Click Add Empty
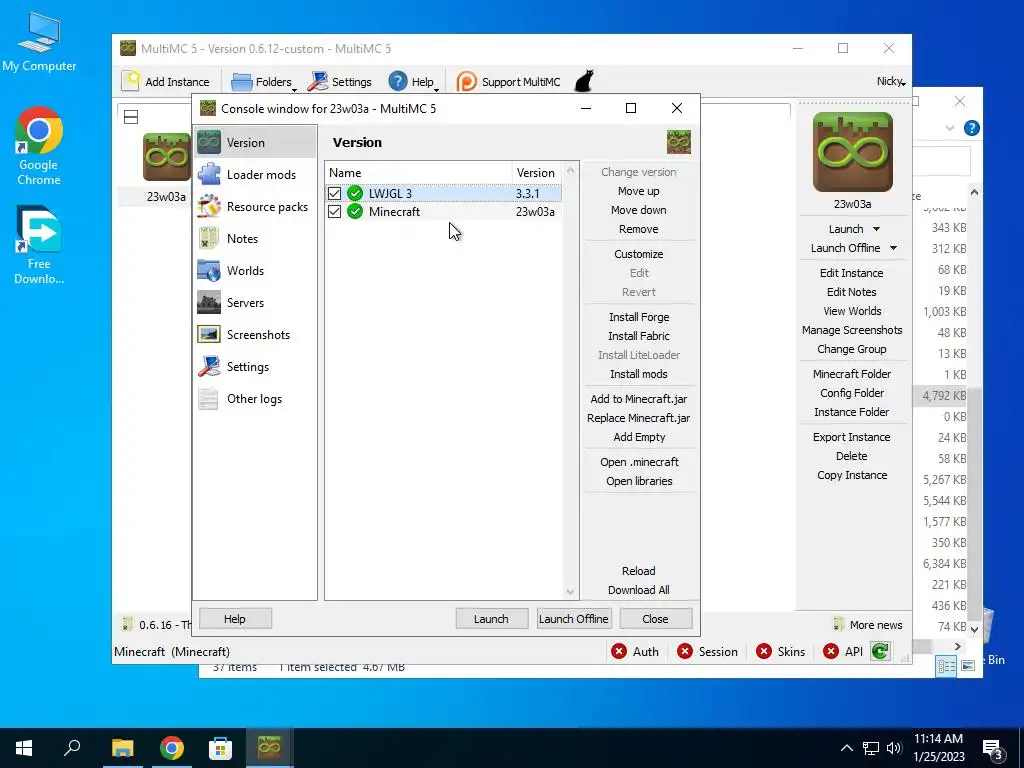The image size is (1024, 768). (639, 436)
